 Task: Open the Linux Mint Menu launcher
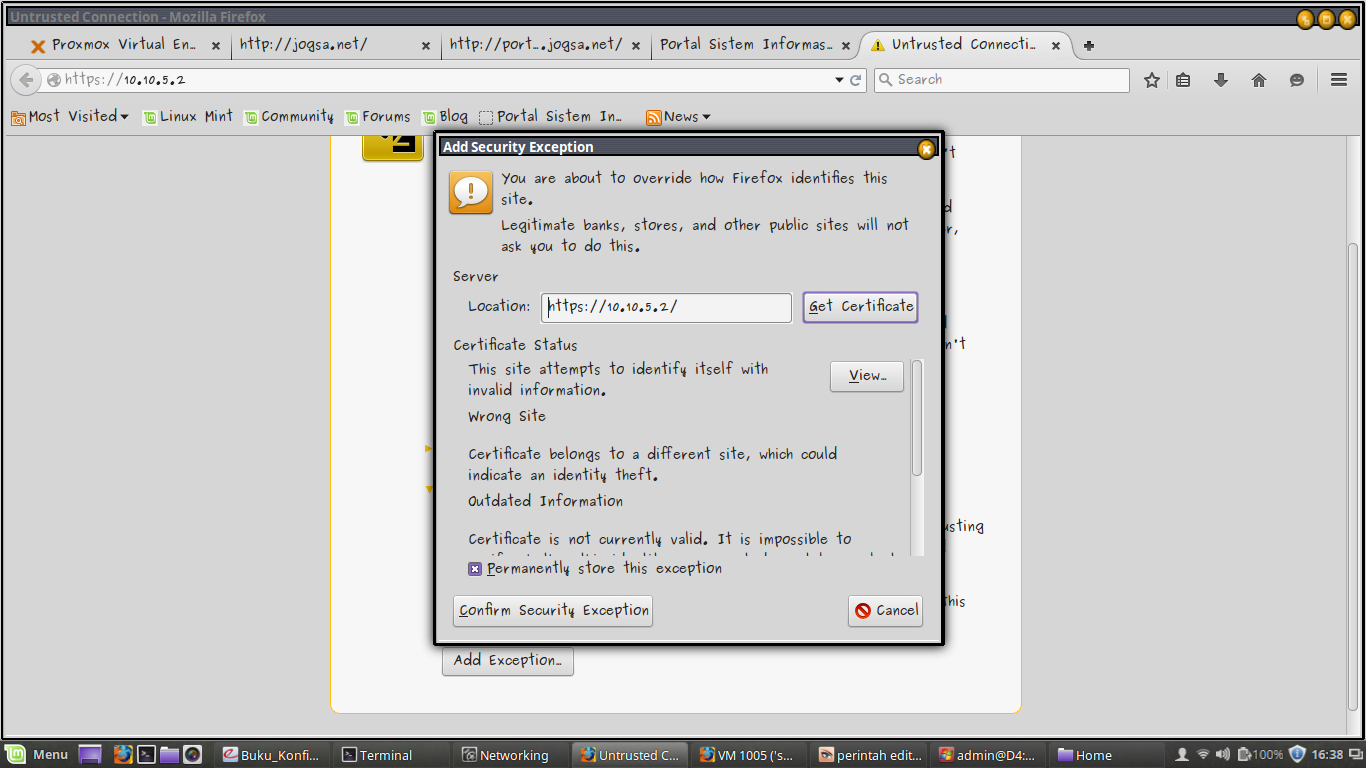37,755
